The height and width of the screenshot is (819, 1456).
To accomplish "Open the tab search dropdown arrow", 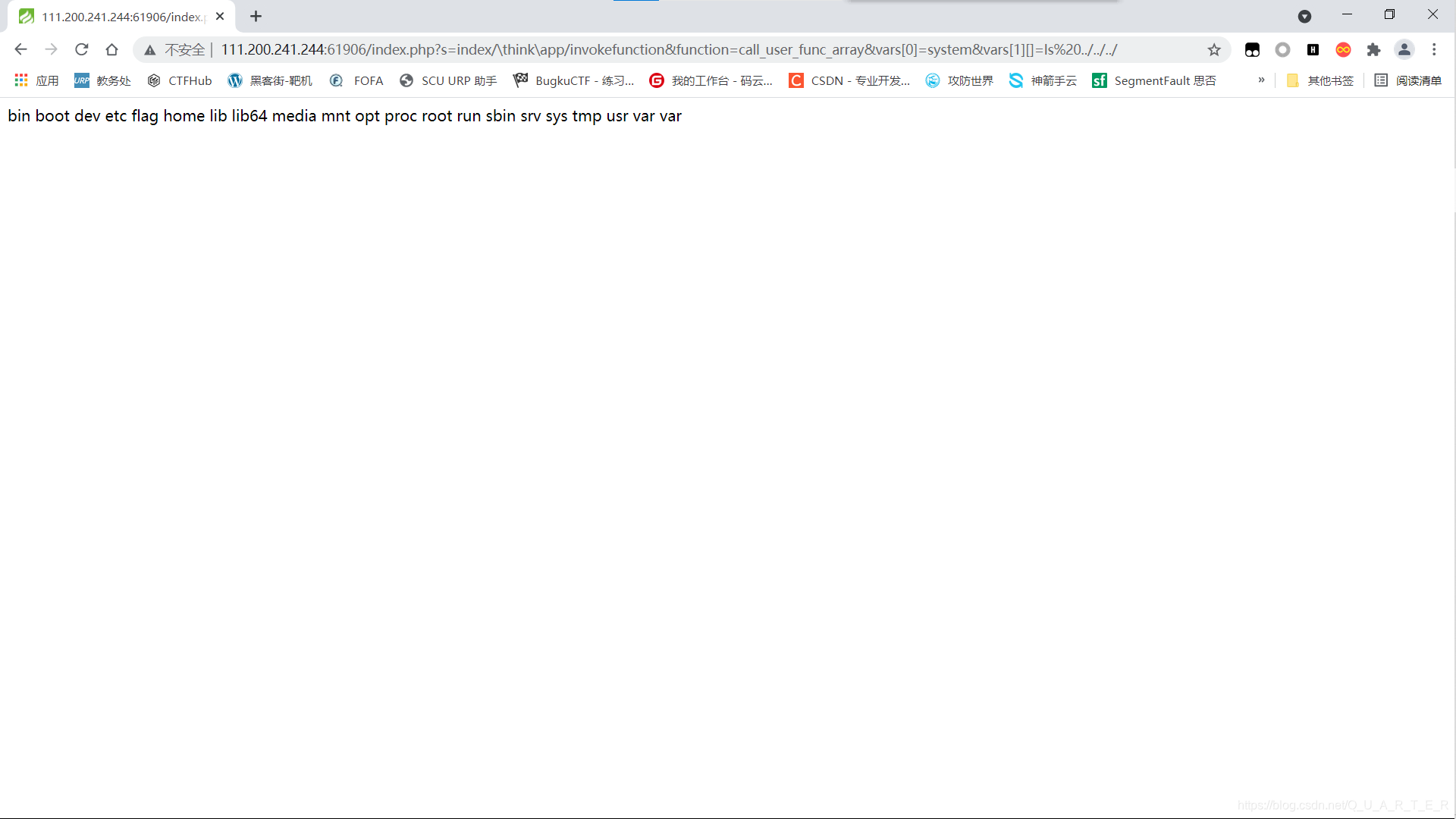I will pos(1304,16).
